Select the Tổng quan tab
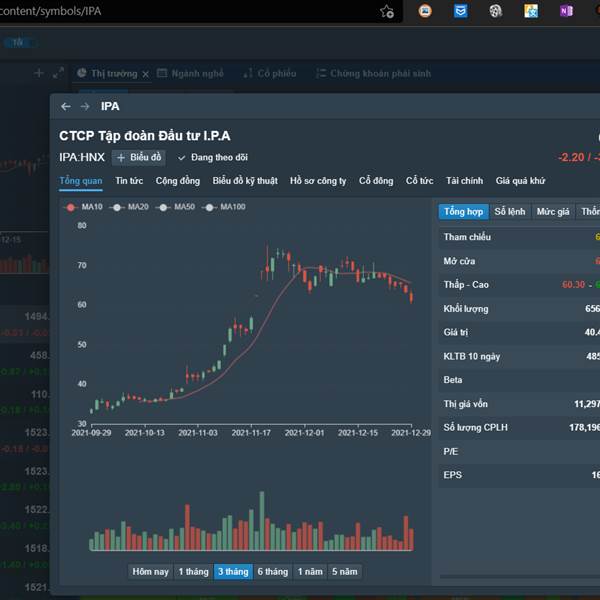Viewport: 600px width, 600px height. [81, 181]
